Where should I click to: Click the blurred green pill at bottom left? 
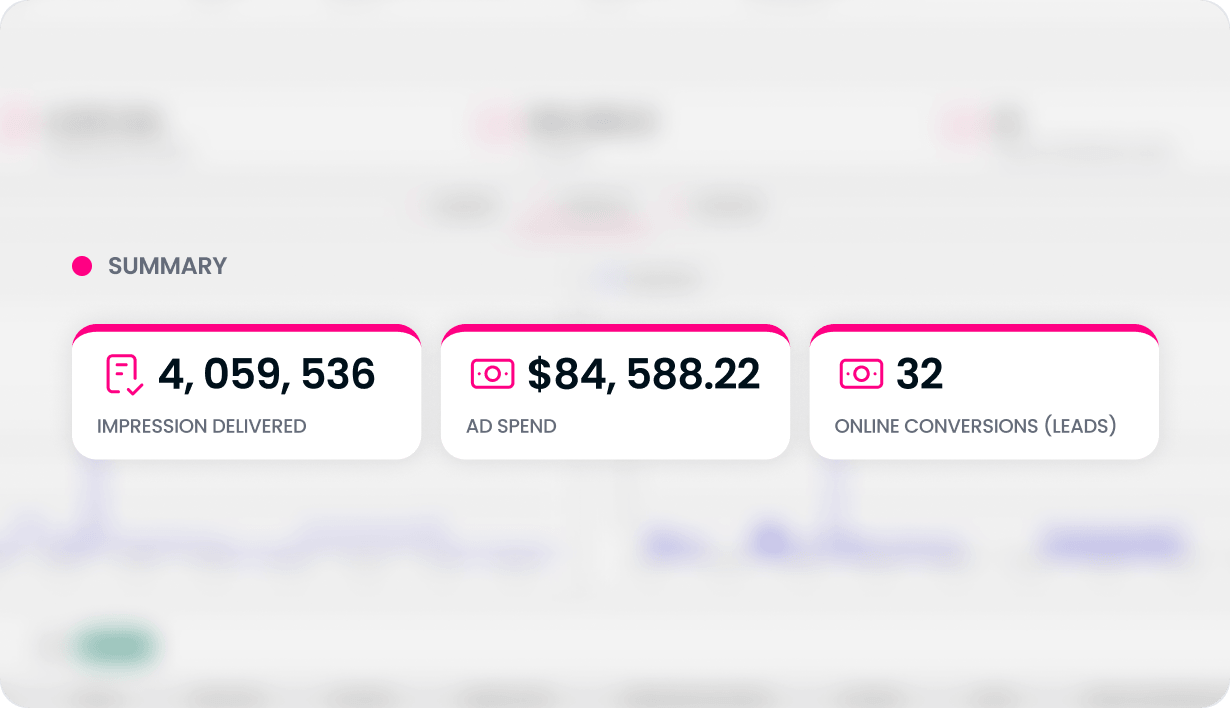[114, 647]
